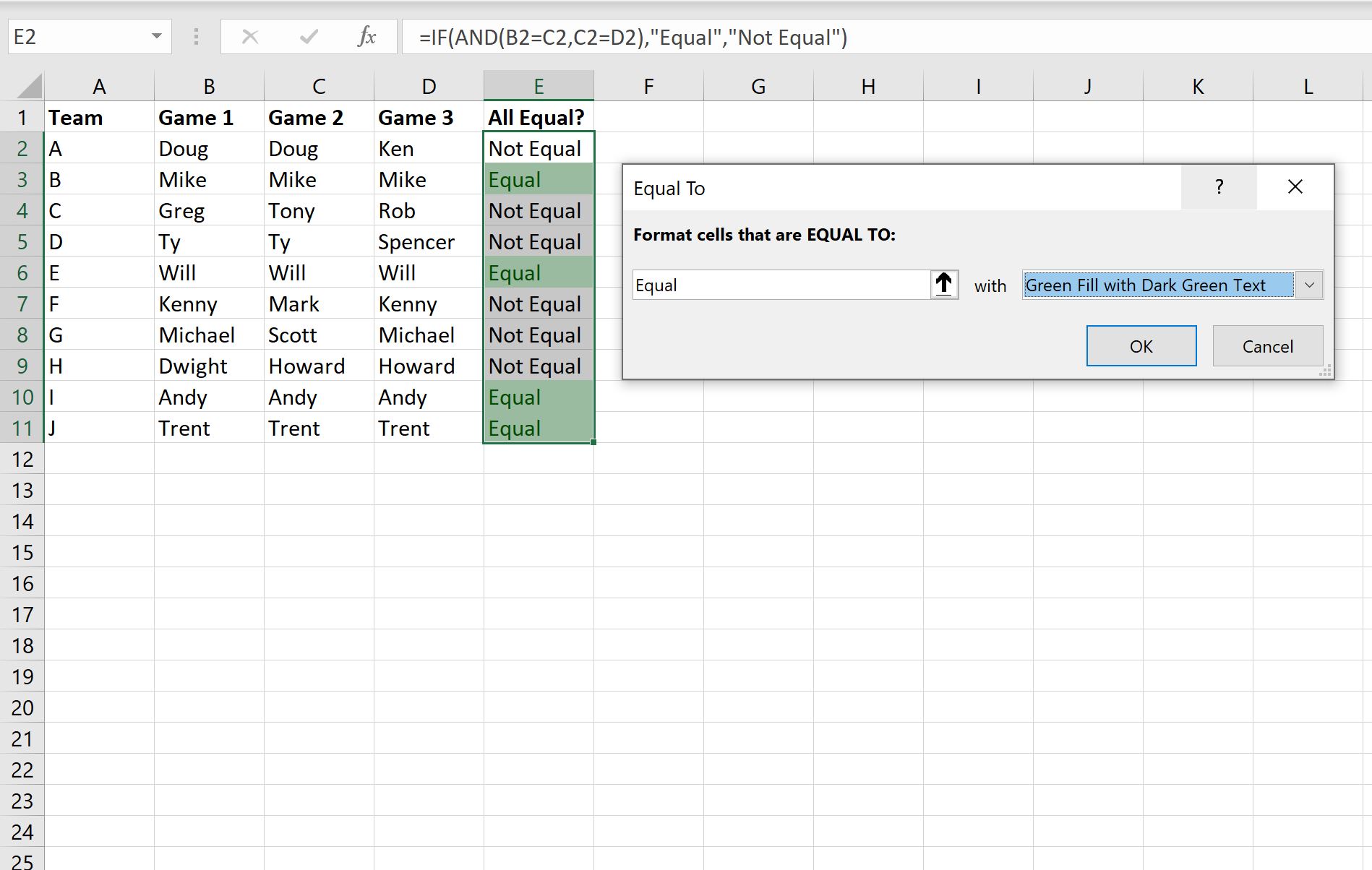The image size is (1372, 870).
Task: Click the formula bar Enter checkmark icon
Action: 309,37
